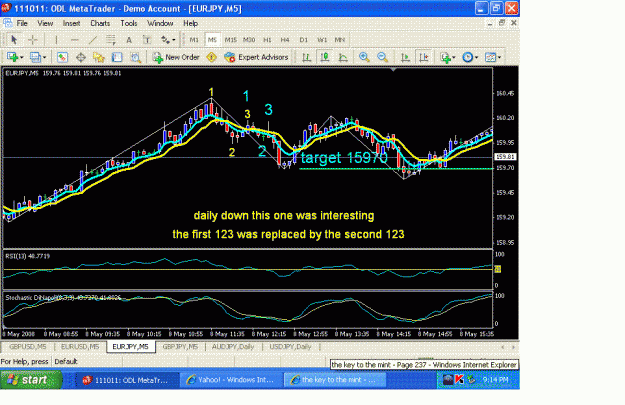Toggle chart auto scroll

[405, 57]
